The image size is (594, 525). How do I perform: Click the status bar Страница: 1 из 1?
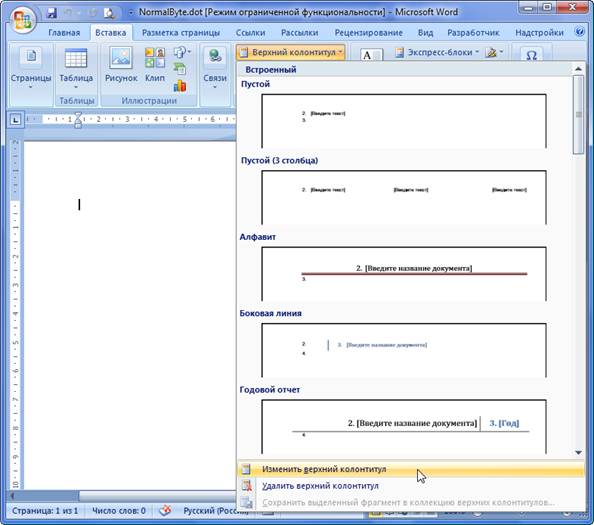click(x=45, y=511)
